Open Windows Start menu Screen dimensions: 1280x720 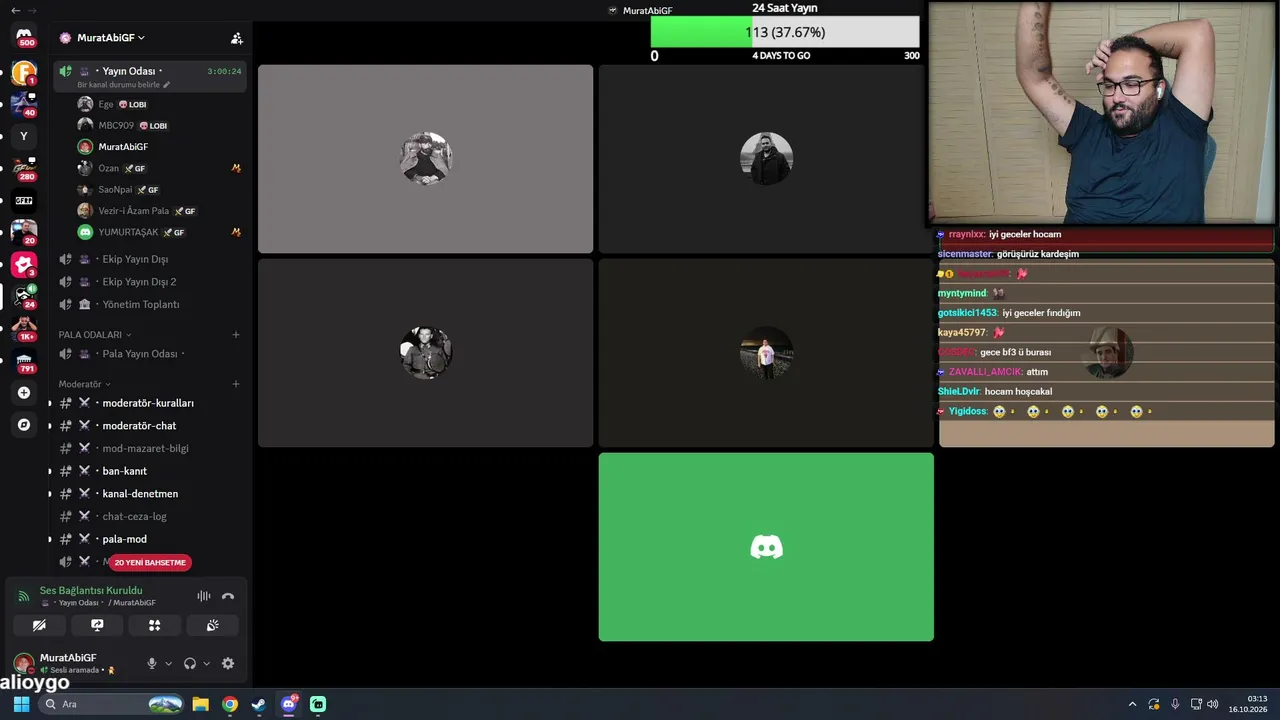(21, 704)
